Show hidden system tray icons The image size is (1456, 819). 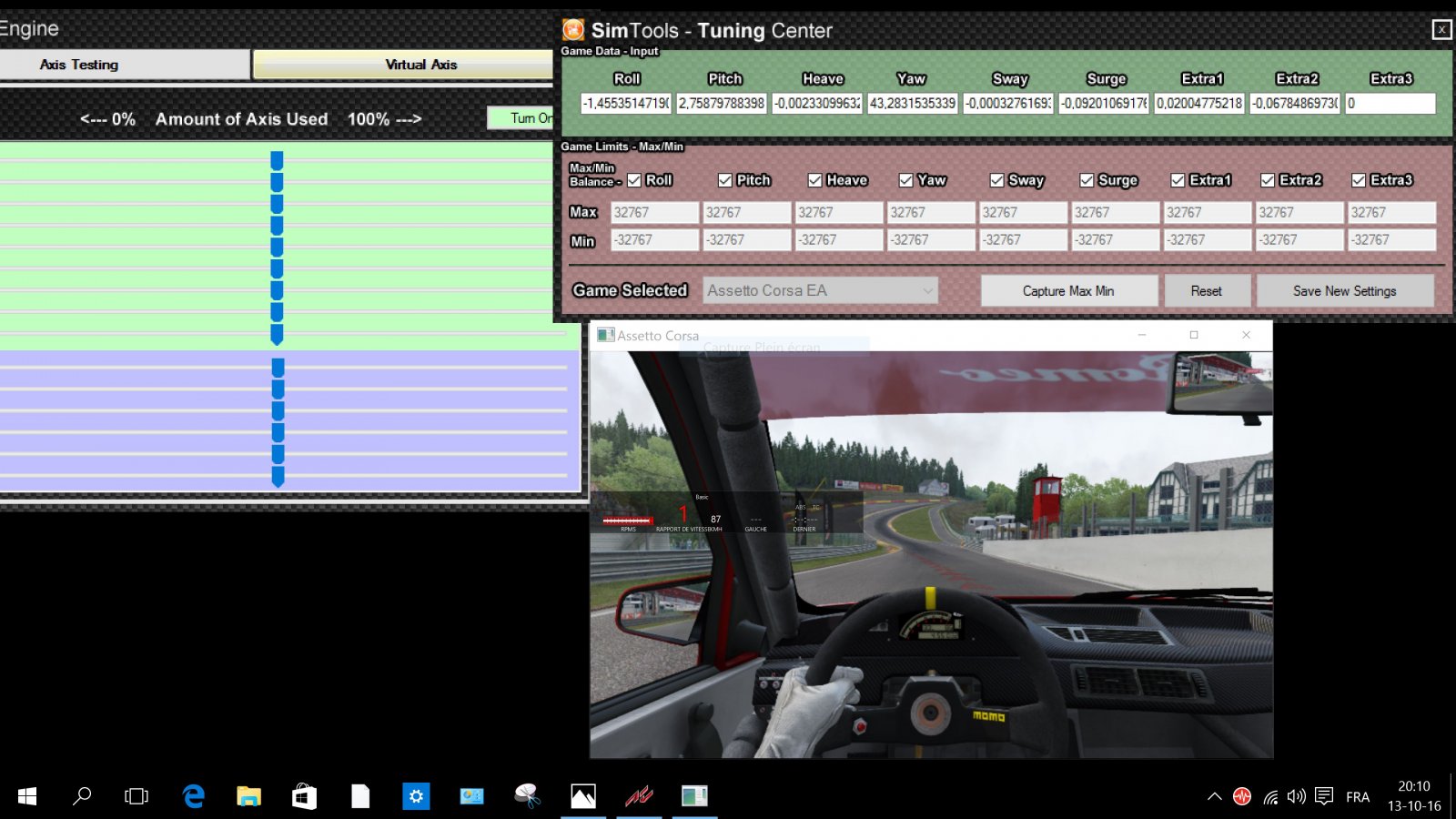point(1215,796)
